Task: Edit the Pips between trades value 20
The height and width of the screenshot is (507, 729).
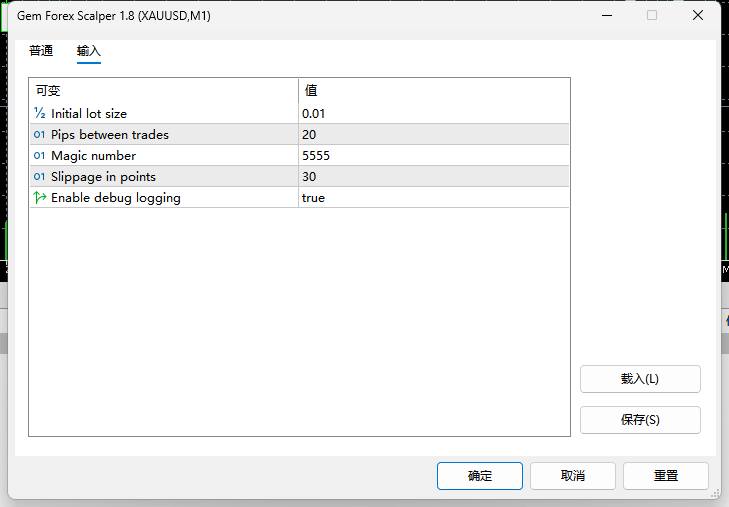Action: [x=433, y=134]
